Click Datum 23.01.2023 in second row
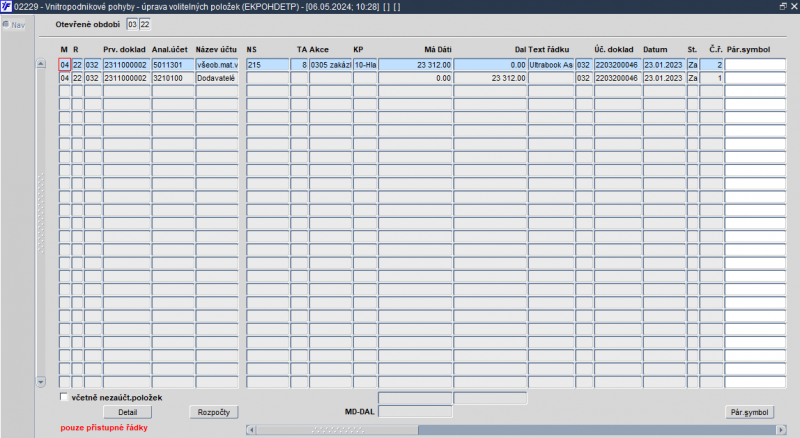Image resolution: width=800 pixels, height=438 pixels. (664, 78)
